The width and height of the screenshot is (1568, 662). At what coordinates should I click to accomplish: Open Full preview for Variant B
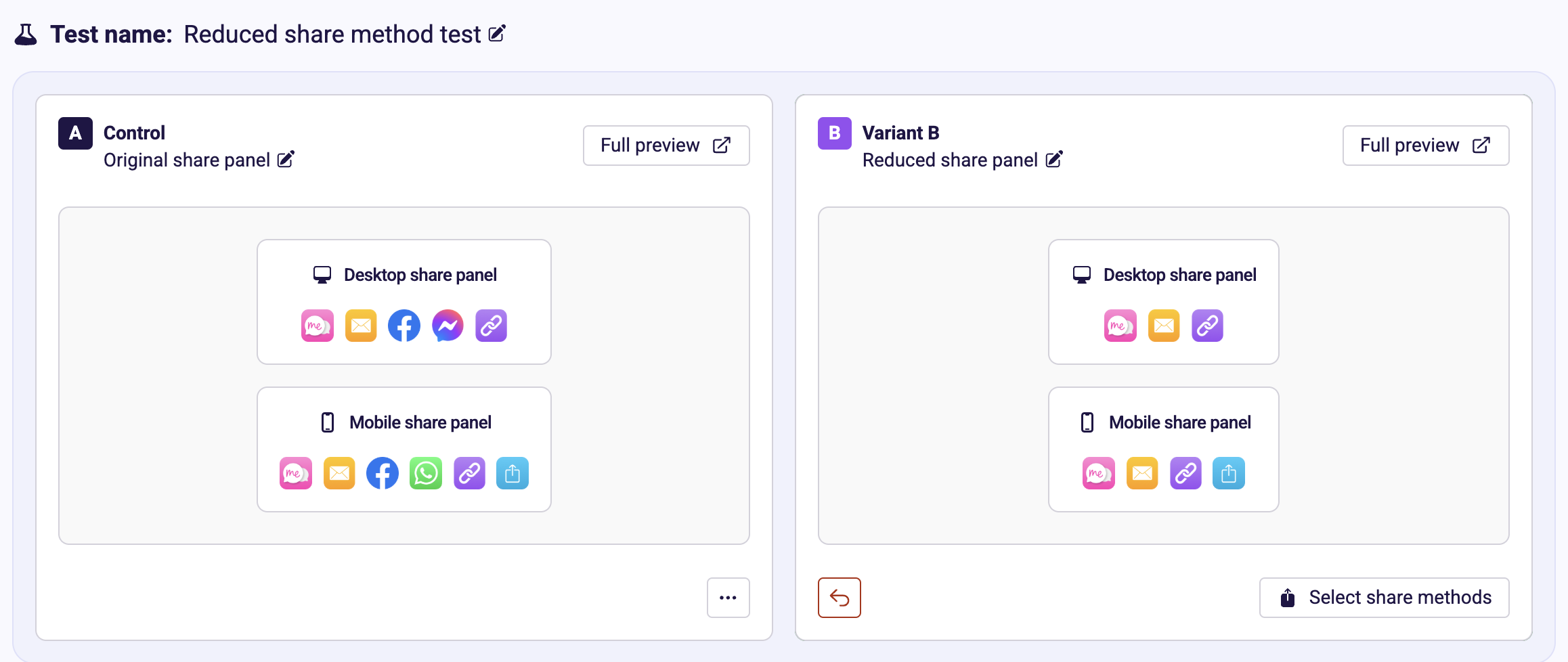[1425, 145]
